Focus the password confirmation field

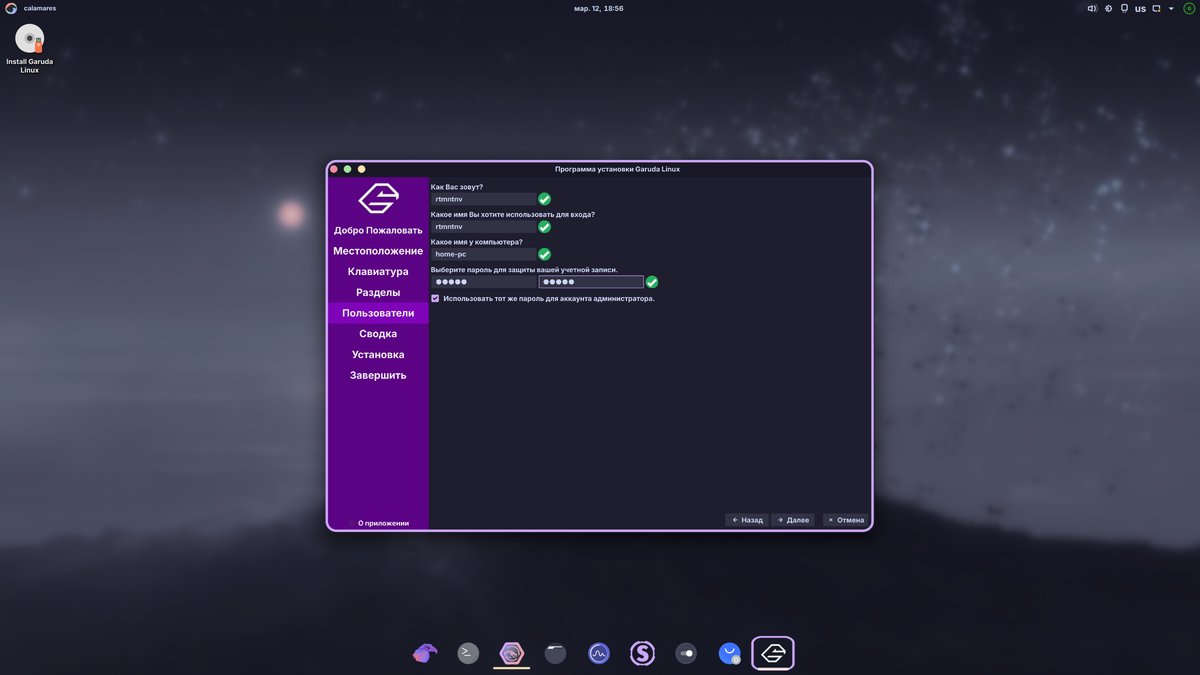pyautogui.click(x=590, y=282)
